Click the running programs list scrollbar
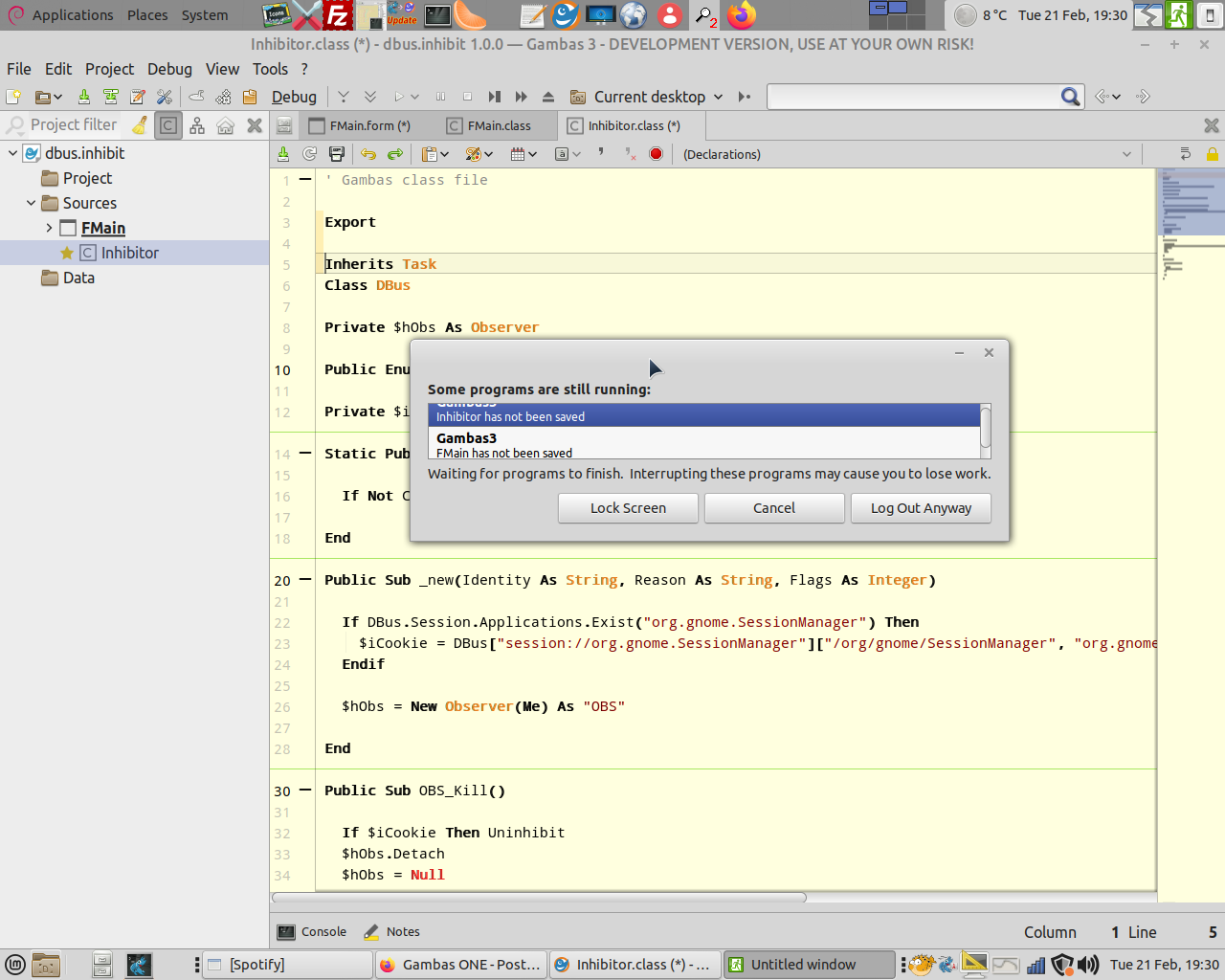This screenshot has height=980, width=1225. (x=986, y=431)
